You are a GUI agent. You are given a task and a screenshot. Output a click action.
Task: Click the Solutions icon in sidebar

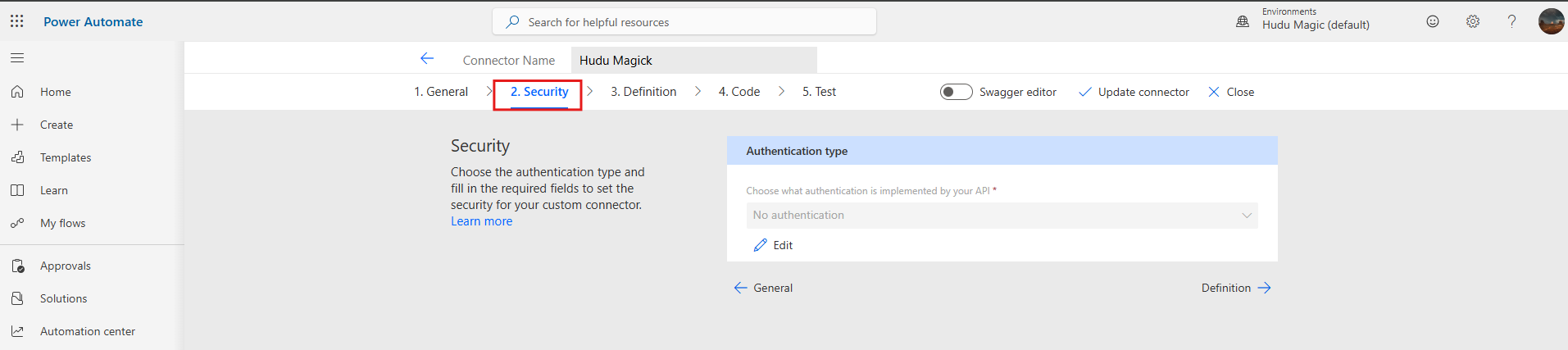[x=17, y=298]
